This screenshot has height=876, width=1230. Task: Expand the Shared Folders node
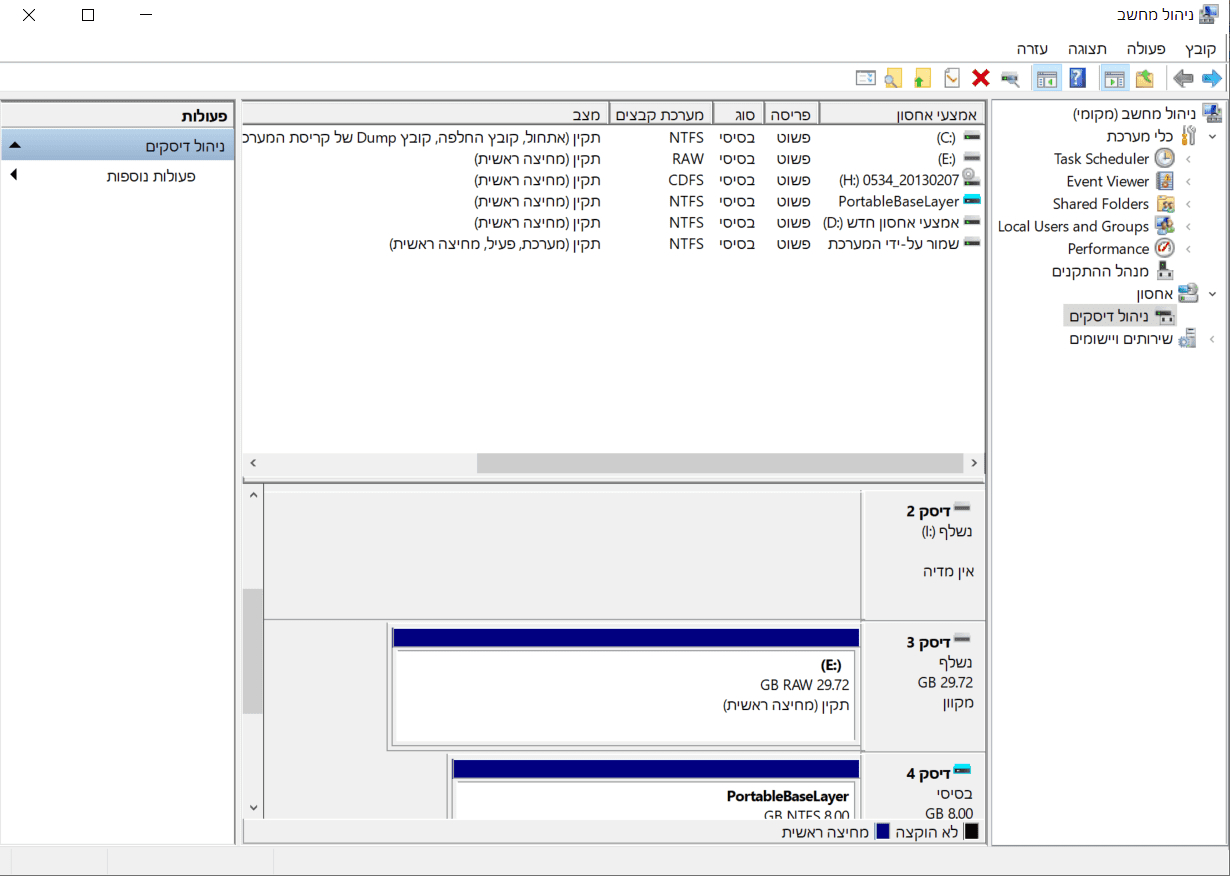coord(1188,204)
